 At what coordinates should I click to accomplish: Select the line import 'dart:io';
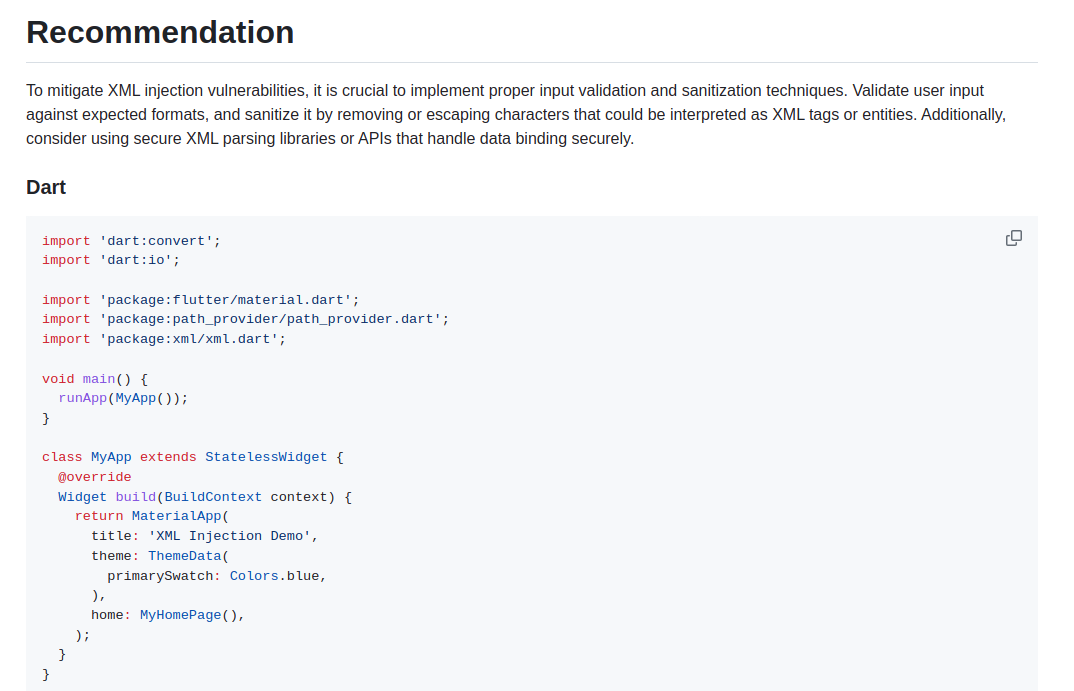coord(111,260)
